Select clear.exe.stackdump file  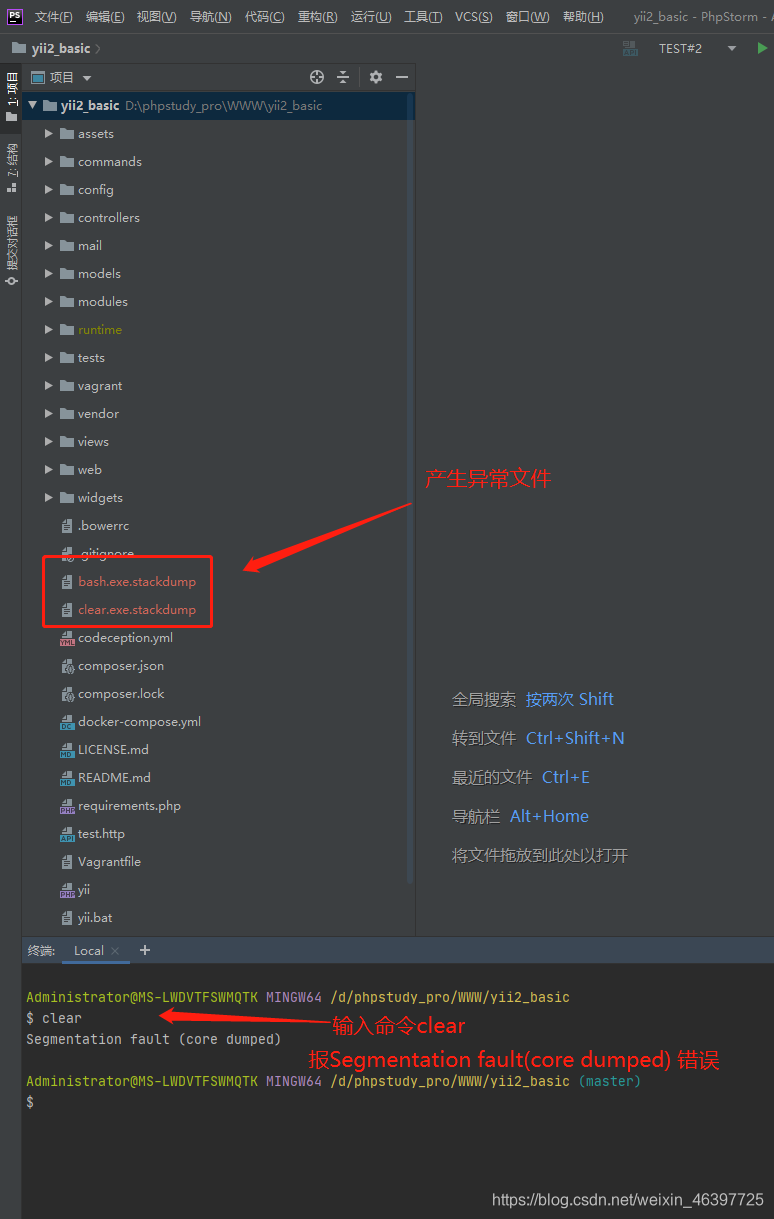coord(137,609)
